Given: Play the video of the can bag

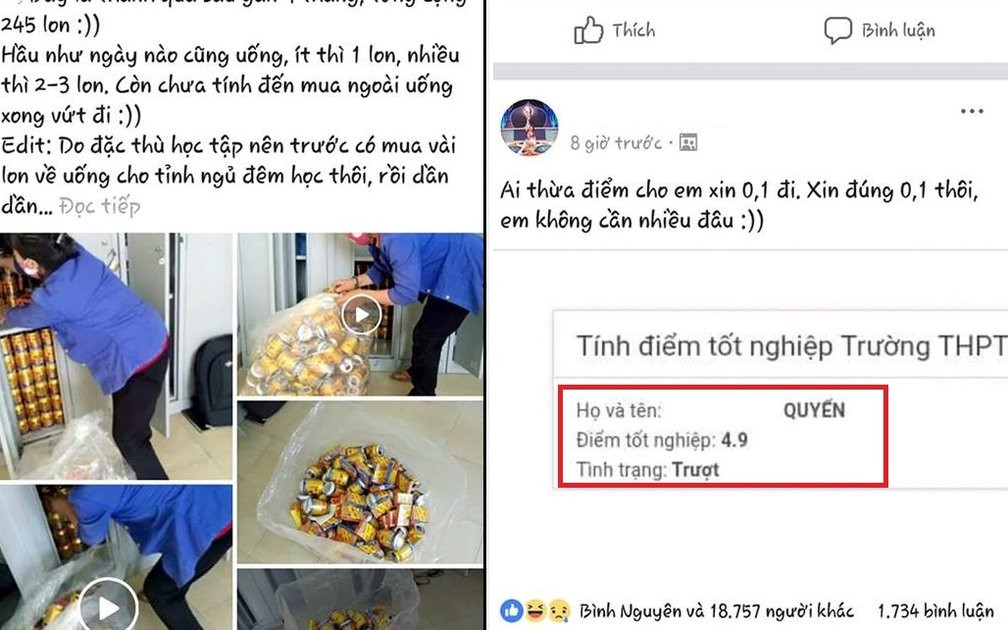Looking at the screenshot, I should coord(361,314).
